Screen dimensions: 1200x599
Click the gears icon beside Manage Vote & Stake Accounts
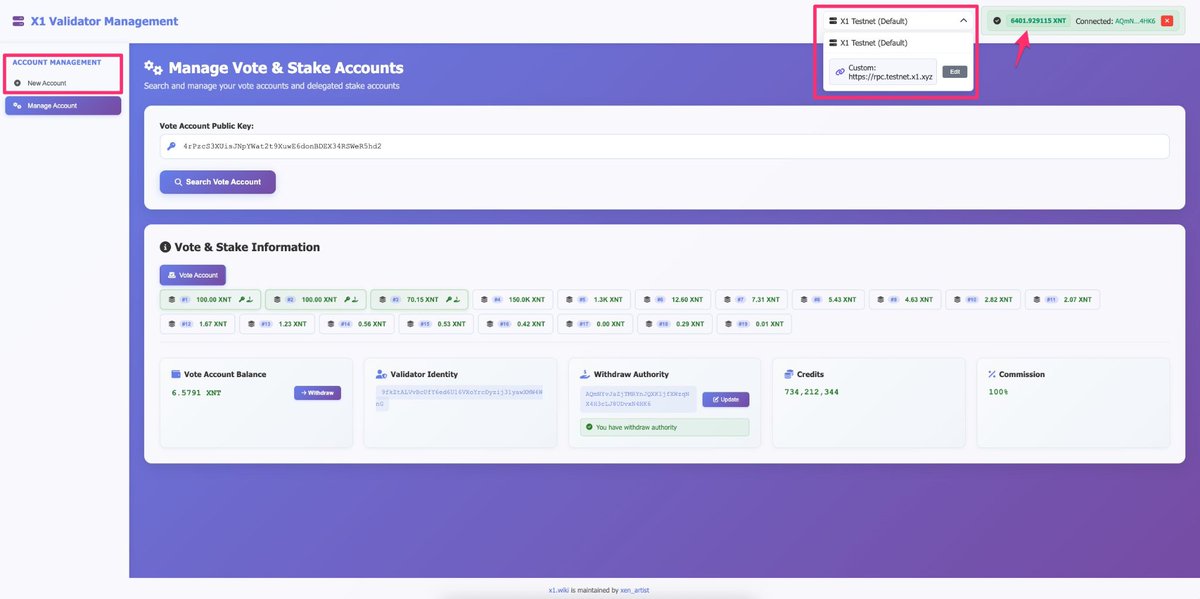pos(153,68)
